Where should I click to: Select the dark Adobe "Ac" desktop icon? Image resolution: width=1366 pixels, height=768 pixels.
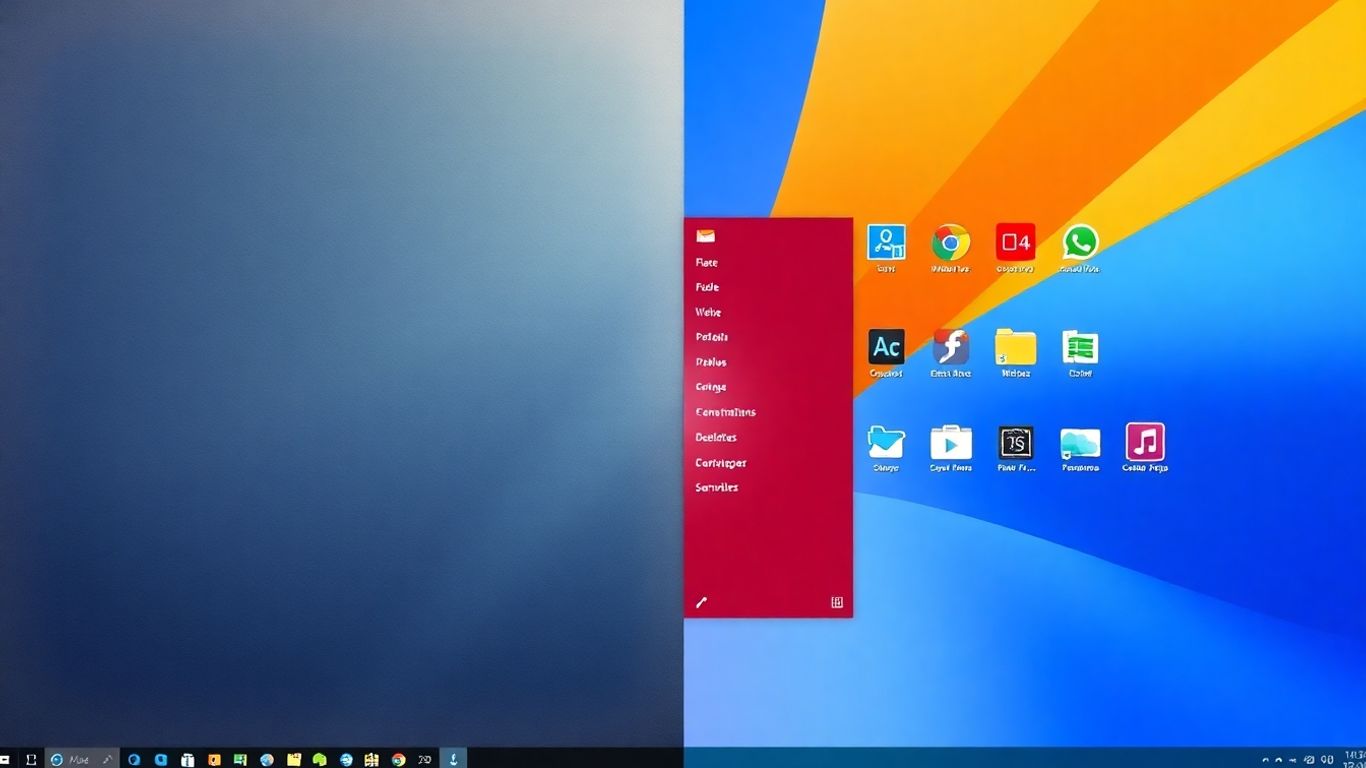(x=885, y=347)
